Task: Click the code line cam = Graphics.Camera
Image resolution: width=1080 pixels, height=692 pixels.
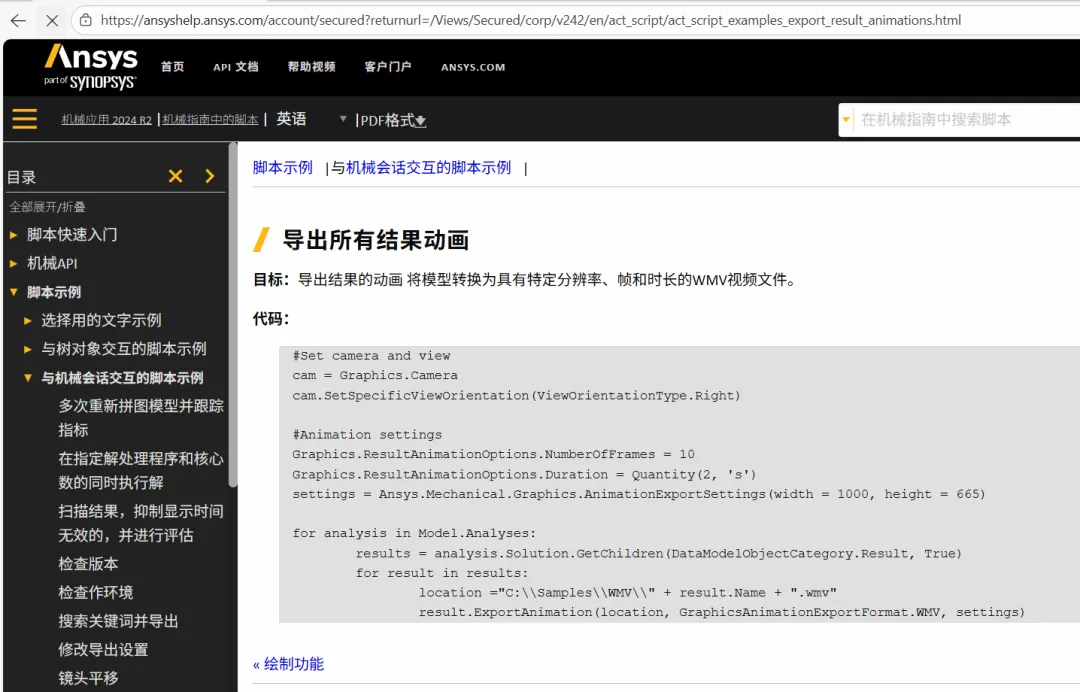Action: tap(375, 376)
